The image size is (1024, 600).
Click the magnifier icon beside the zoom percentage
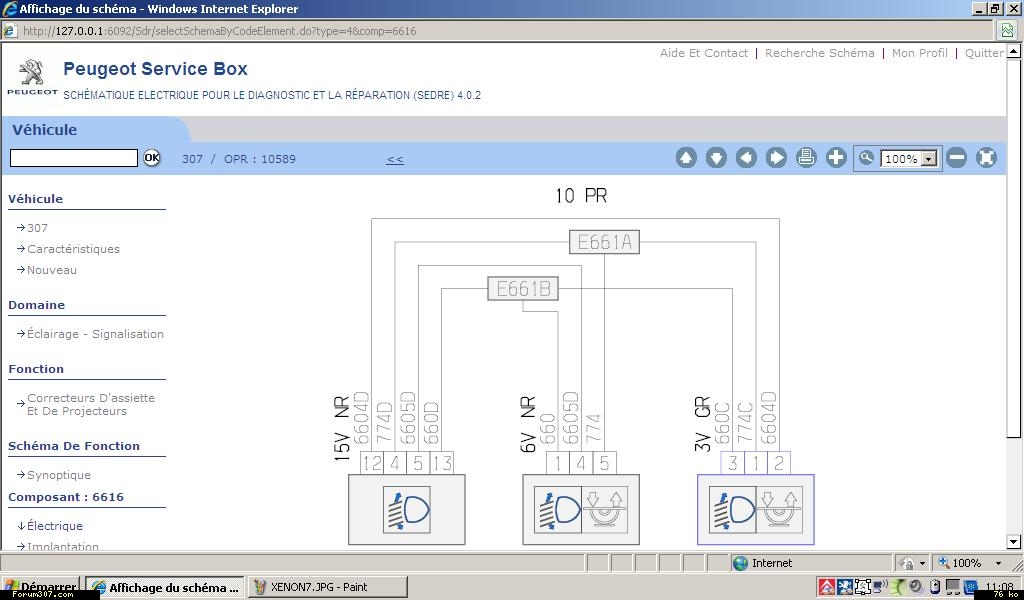pyautogui.click(x=866, y=157)
